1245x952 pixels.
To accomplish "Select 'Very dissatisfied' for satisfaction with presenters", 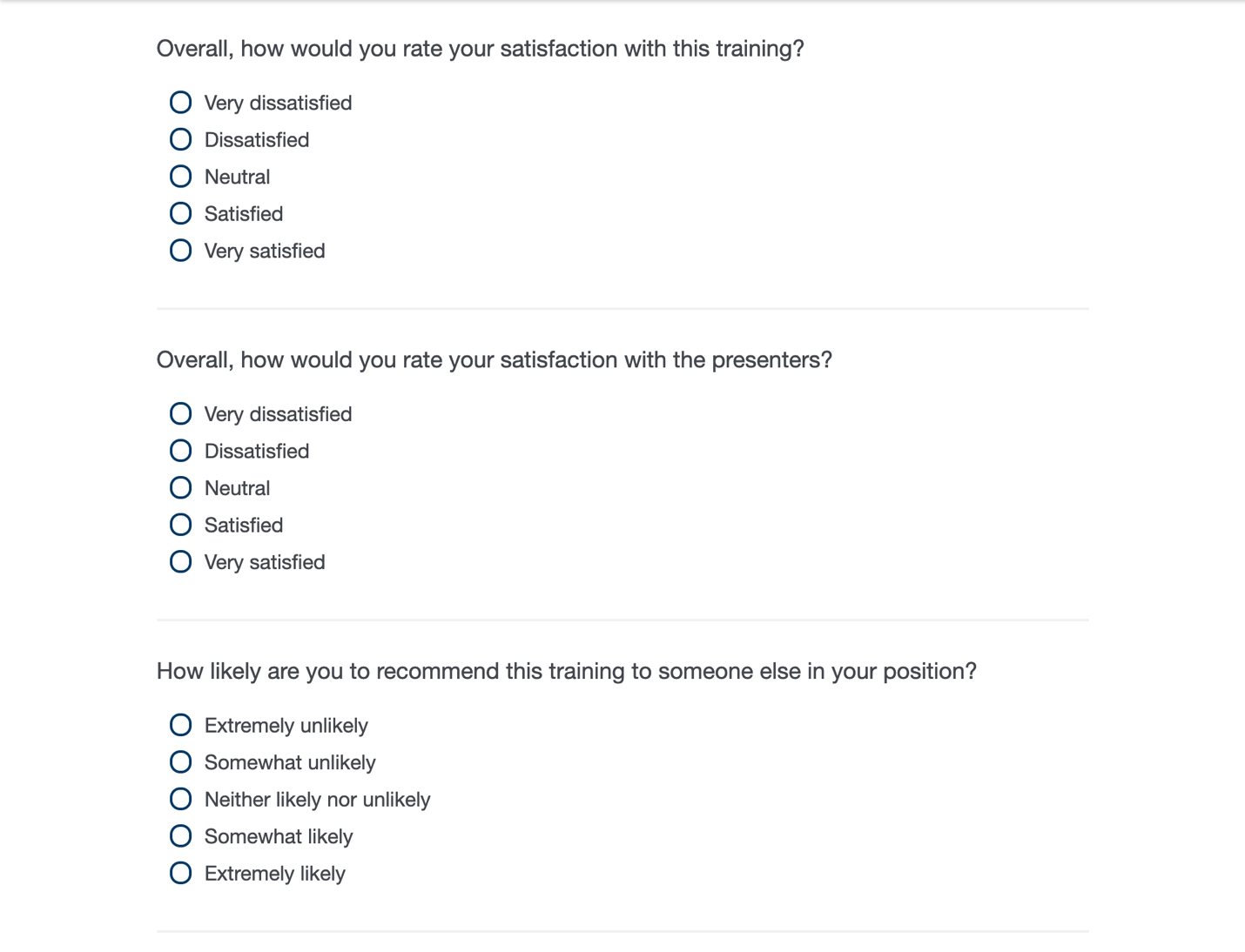I will click(180, 414).
